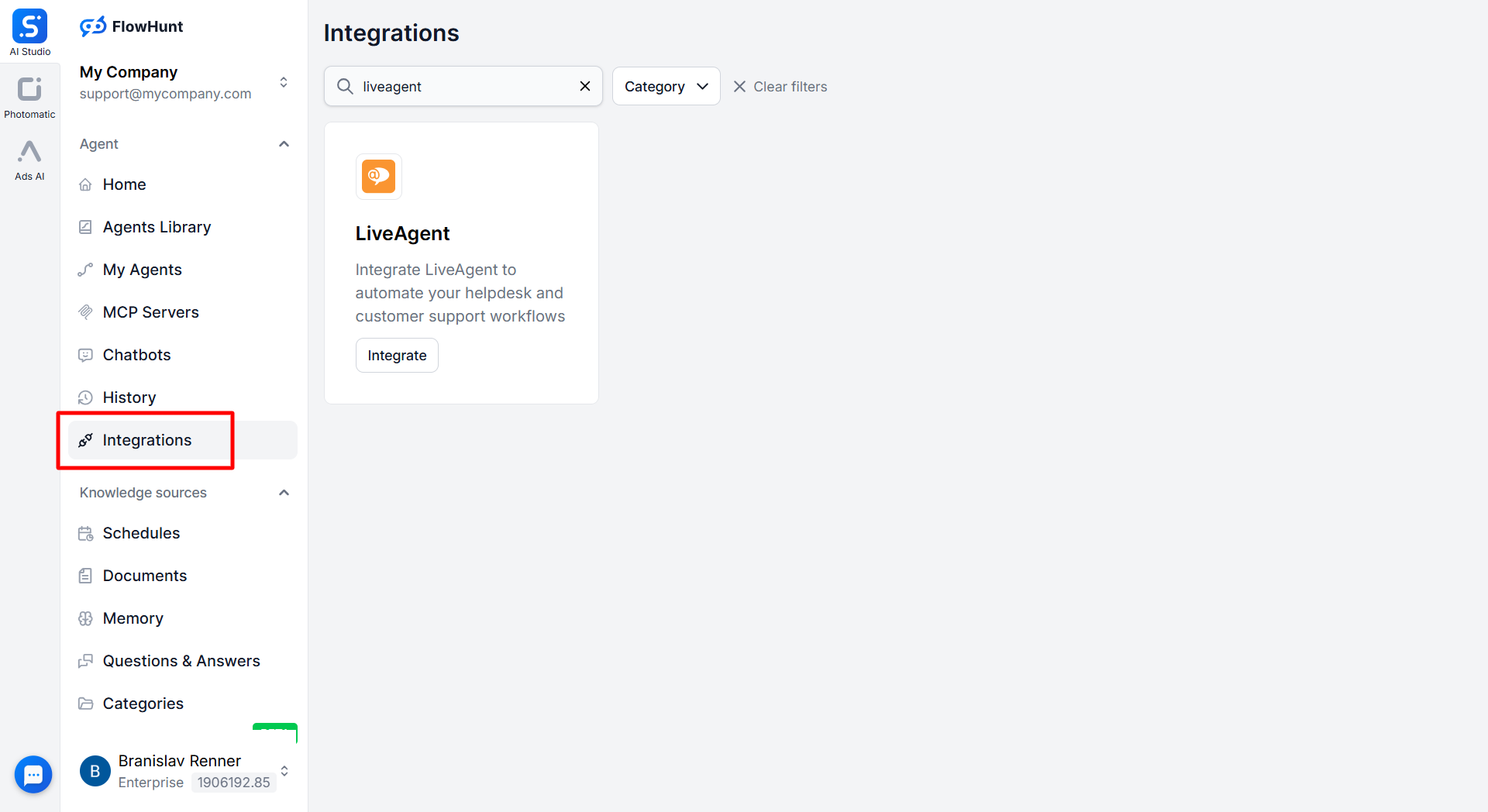Click the search magnifier icon

[345, 86]
